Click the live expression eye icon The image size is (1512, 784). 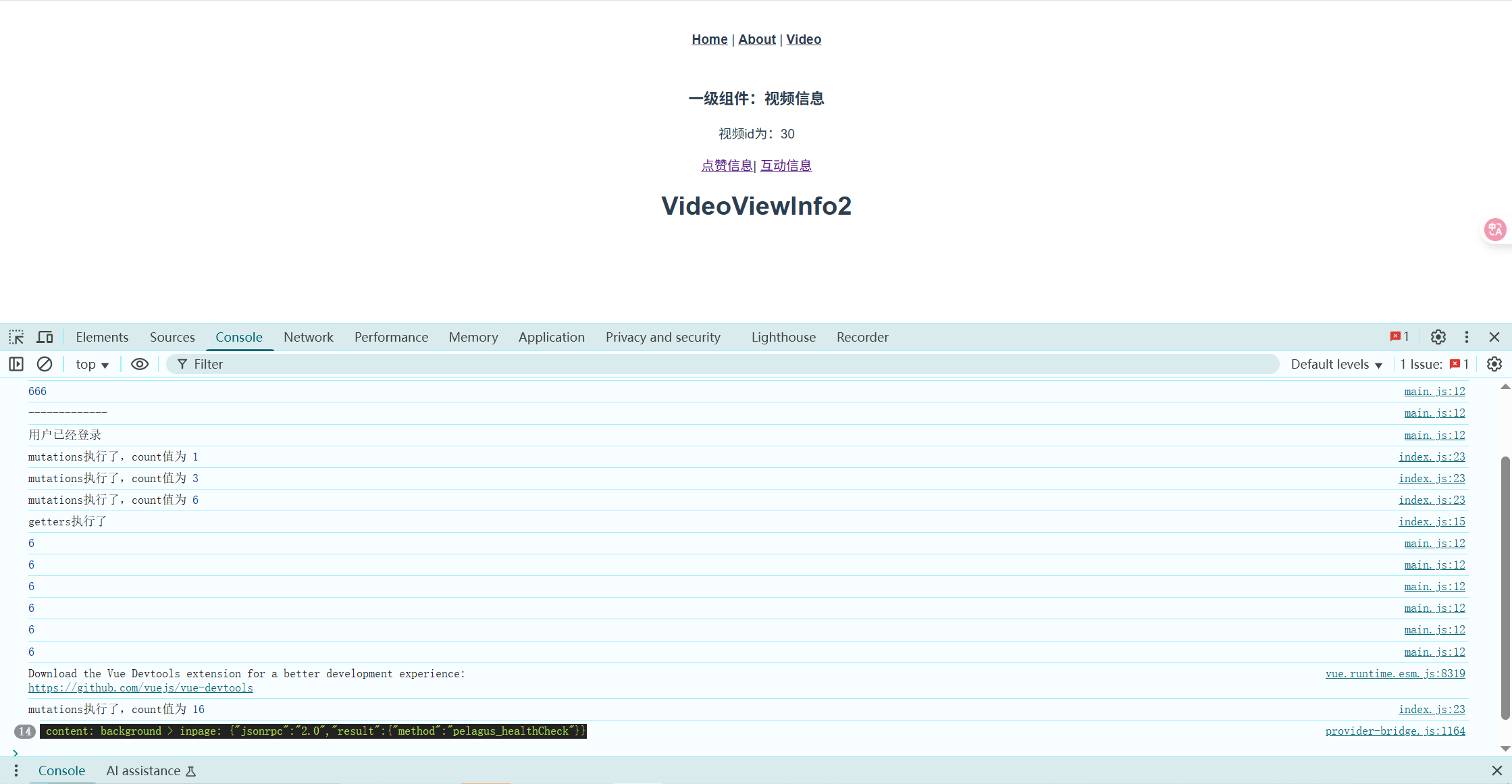140,364
